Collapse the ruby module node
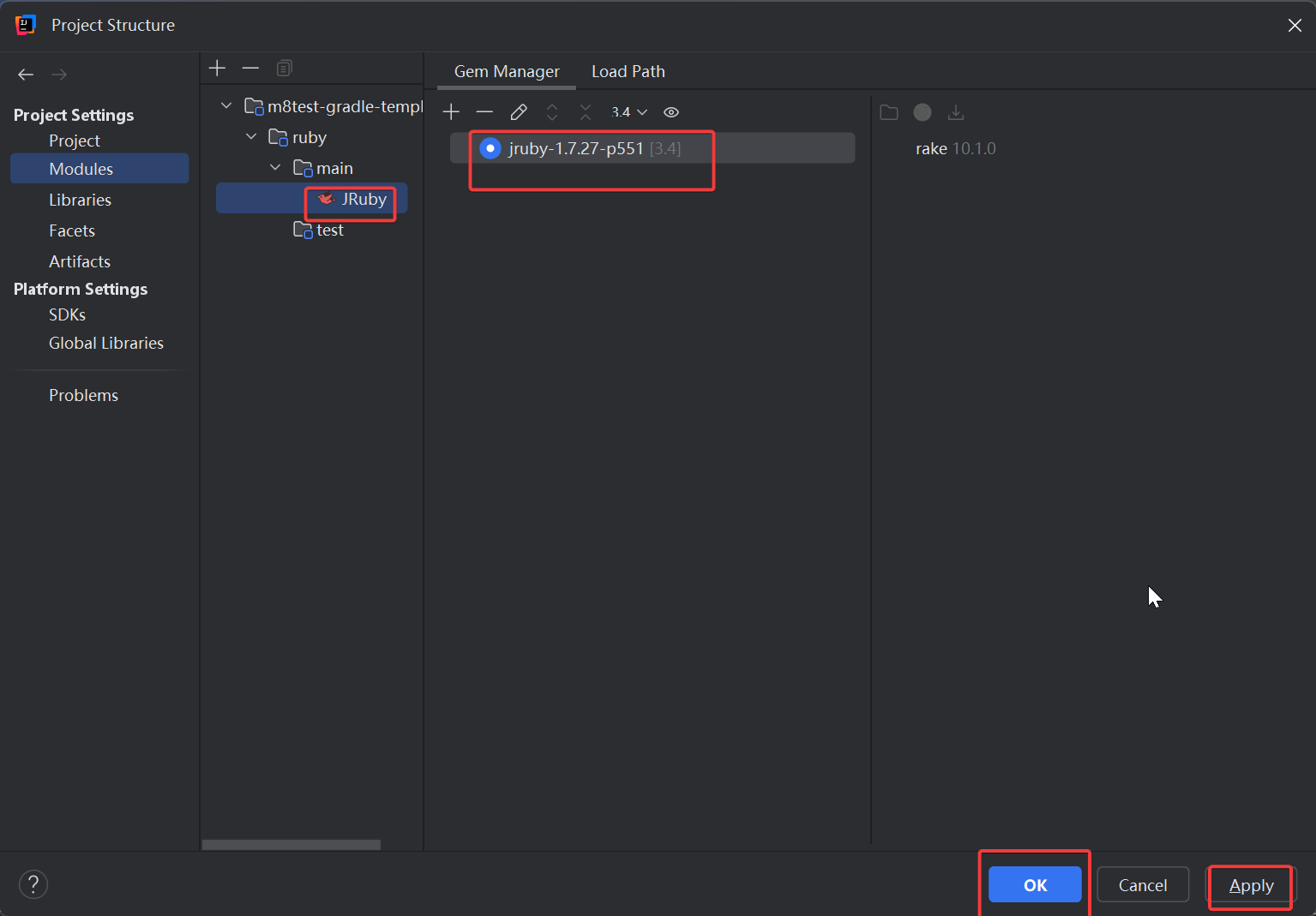 click(251, 137)
